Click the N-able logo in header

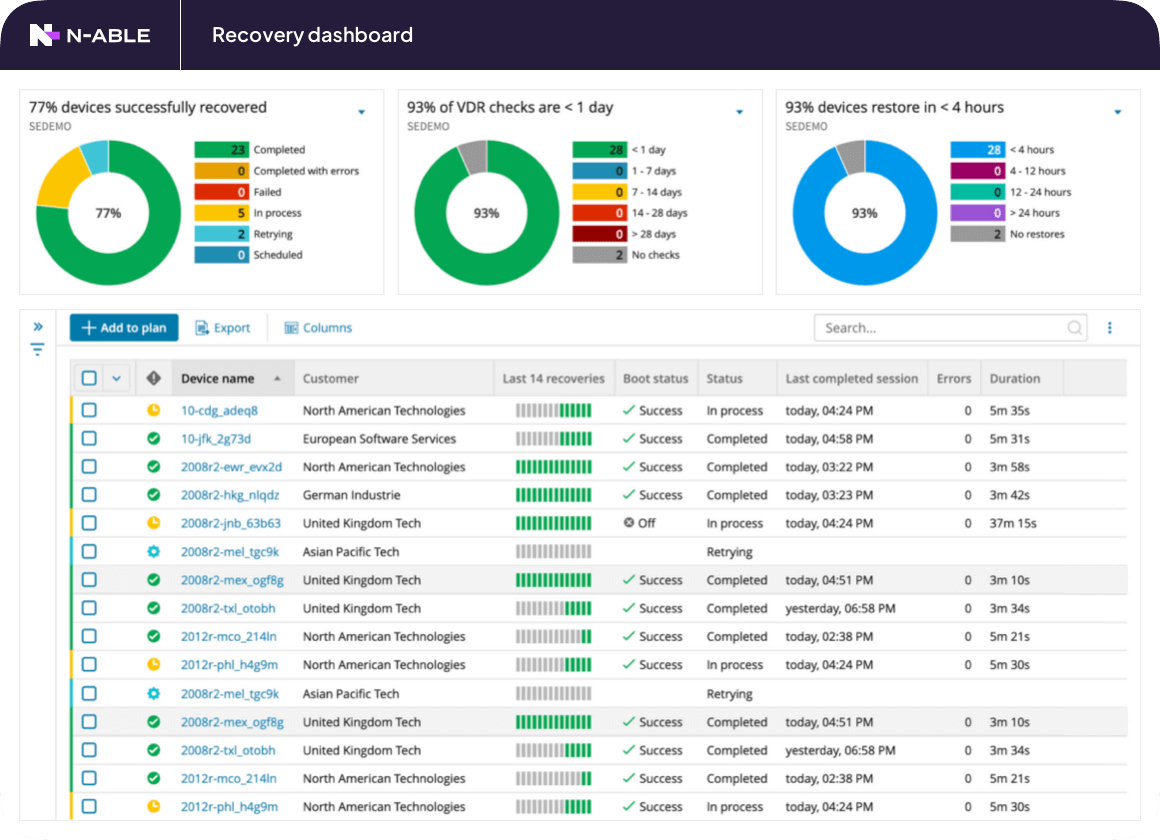tap(90, 36)
